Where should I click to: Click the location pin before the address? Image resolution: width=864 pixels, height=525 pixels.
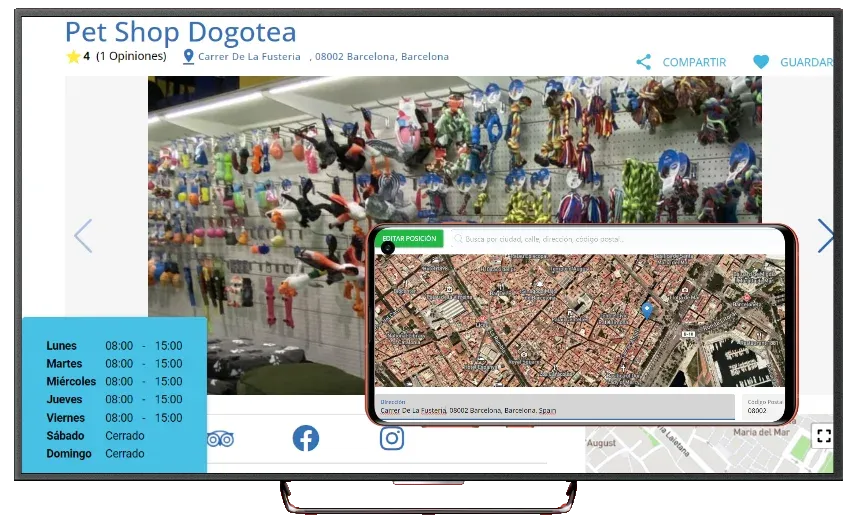tap(188, 56)
